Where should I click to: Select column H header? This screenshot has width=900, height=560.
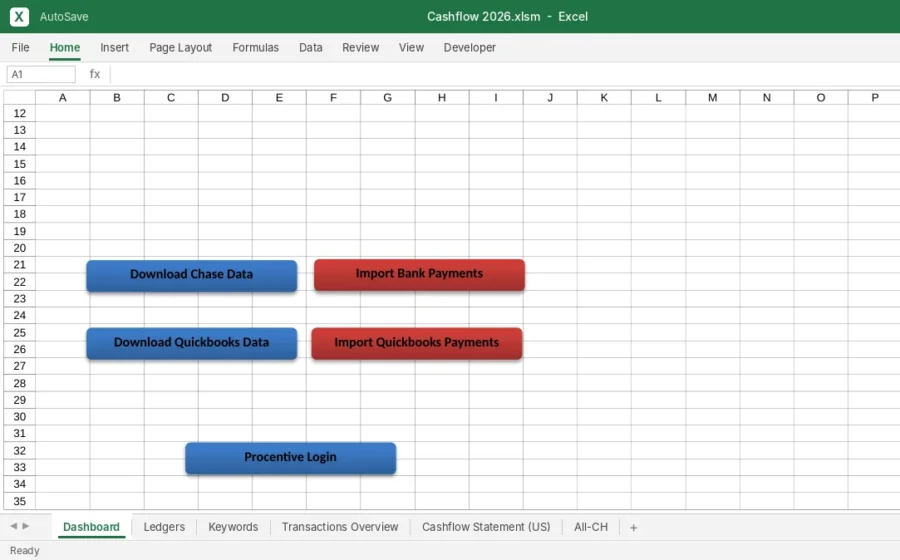[x=442, y=98]
